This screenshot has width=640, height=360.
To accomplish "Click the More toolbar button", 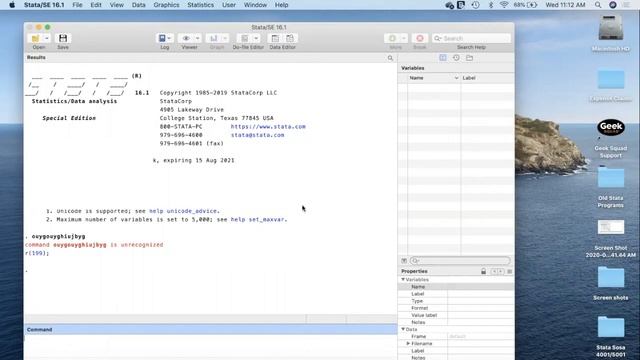I will pyautogui.click(x=392, y=38).
